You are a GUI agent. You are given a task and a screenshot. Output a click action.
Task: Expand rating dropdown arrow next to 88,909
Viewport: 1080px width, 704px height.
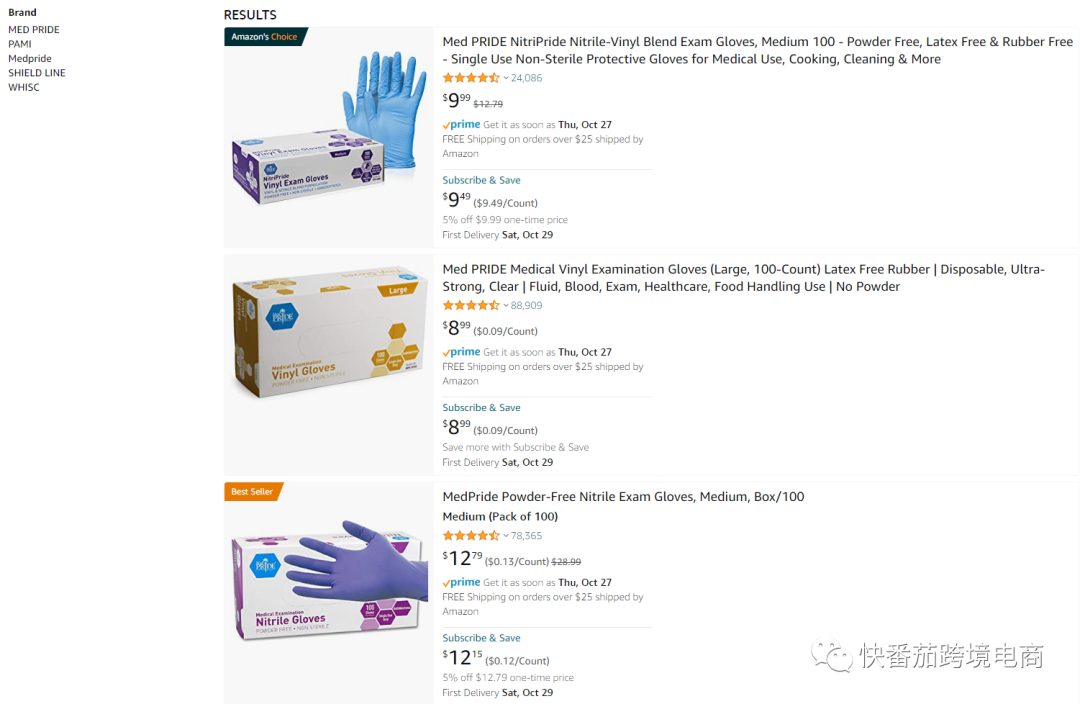(x=506, y=305)
